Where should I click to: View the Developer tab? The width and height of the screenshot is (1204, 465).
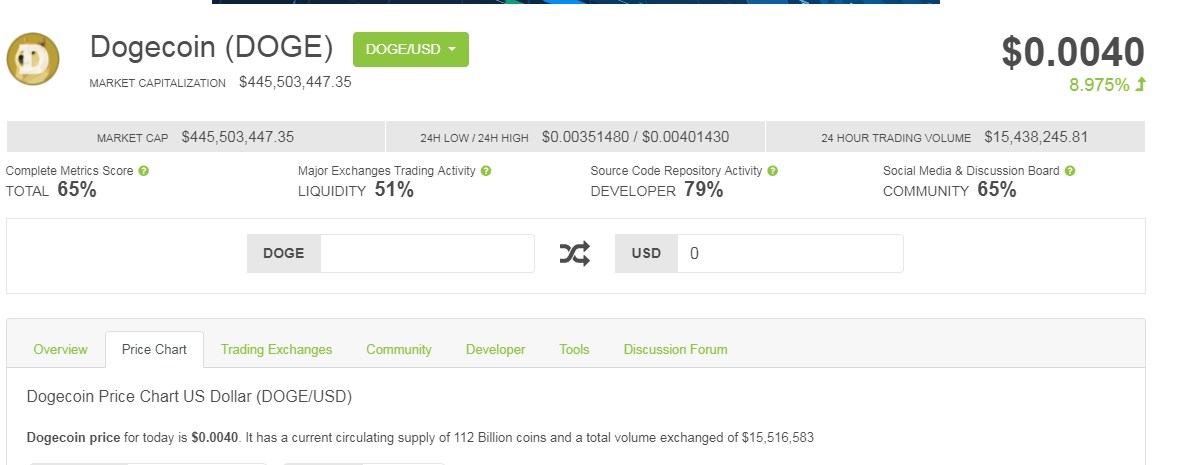495,349
